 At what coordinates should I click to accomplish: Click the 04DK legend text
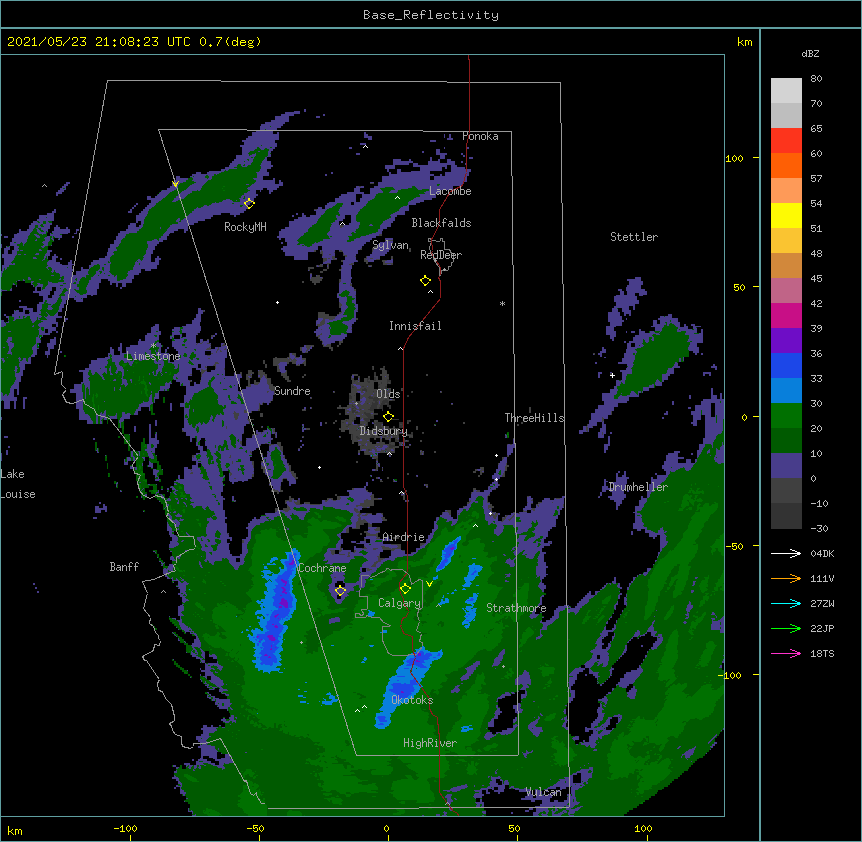click(x=822, y=553)
